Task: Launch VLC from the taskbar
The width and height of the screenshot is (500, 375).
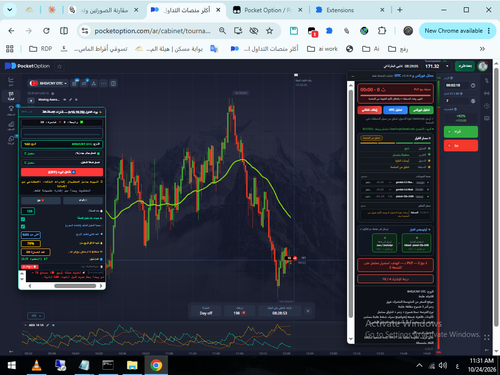Action: tap(36, 365)
